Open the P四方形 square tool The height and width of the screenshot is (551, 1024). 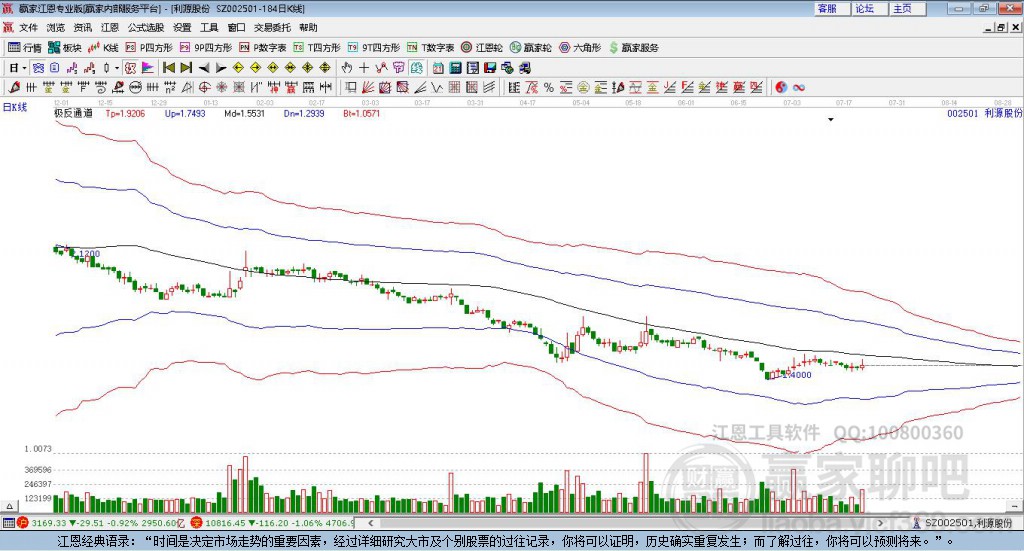(x=149, y=48)
